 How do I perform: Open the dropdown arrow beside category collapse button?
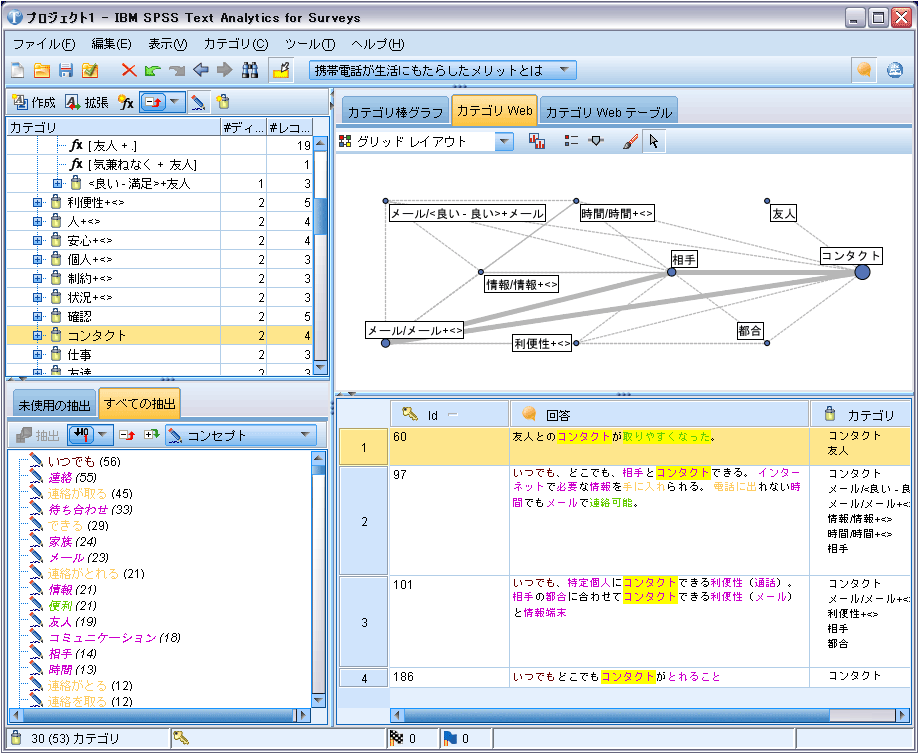pyautogui.click(x=175, y=102)
